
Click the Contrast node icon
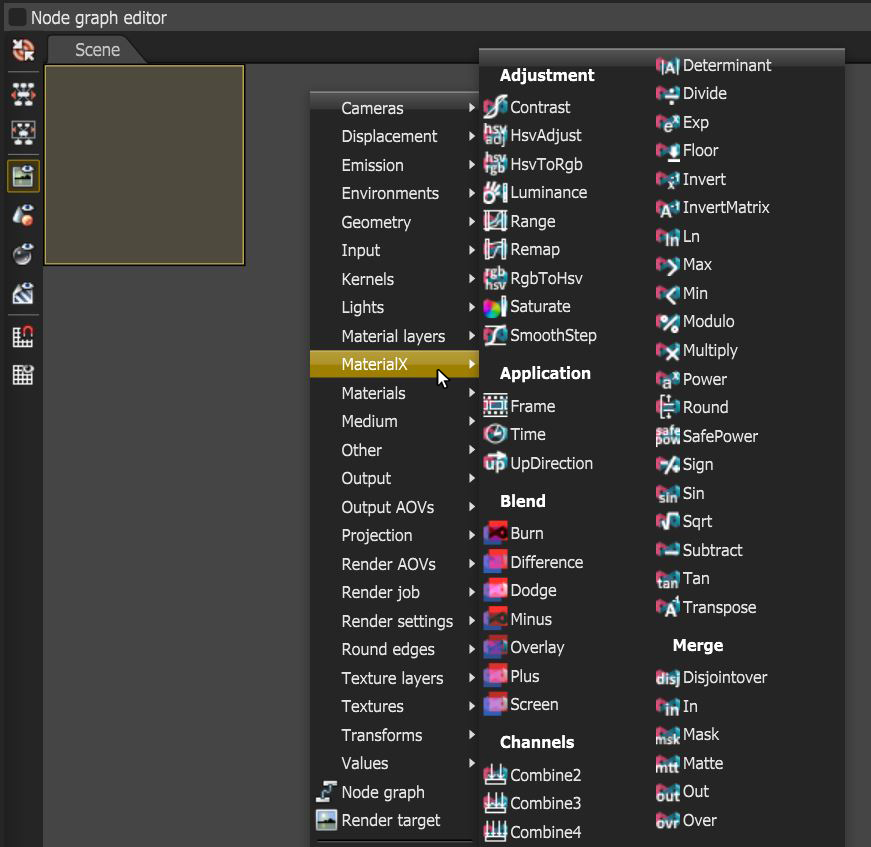click(495, 107)
